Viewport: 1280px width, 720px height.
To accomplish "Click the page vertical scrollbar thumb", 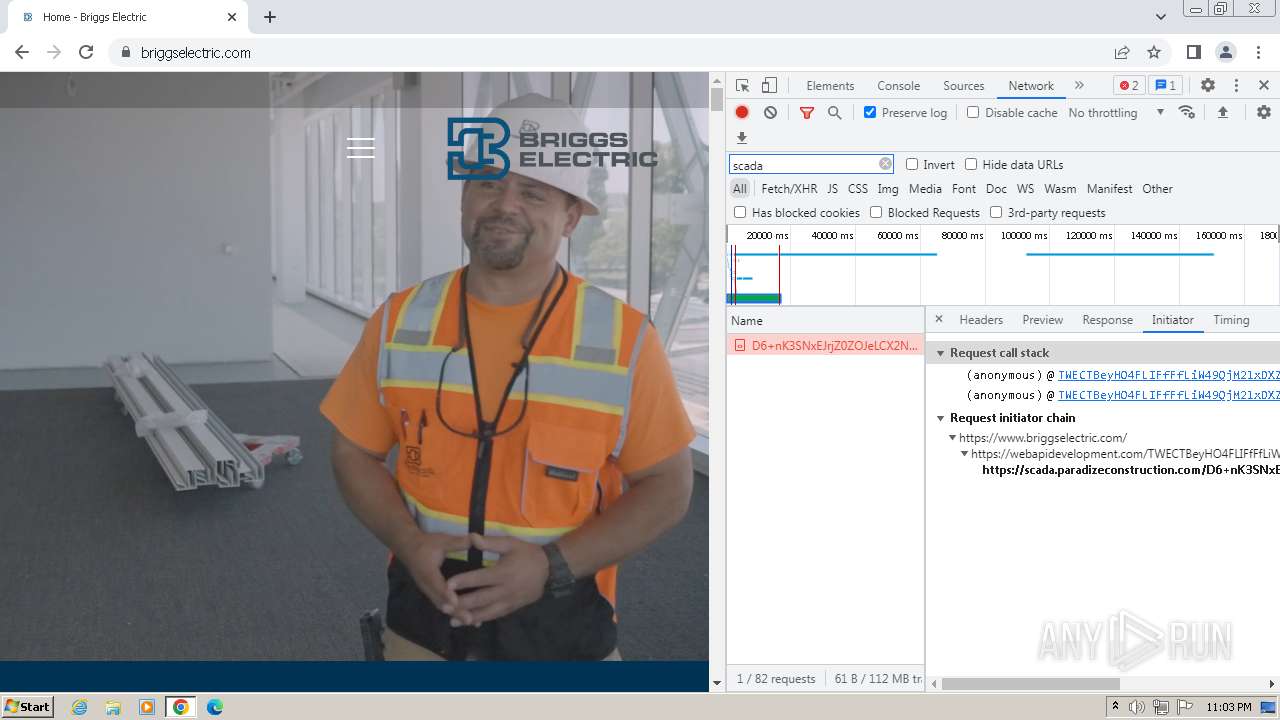I will click(x=716, y=99).
